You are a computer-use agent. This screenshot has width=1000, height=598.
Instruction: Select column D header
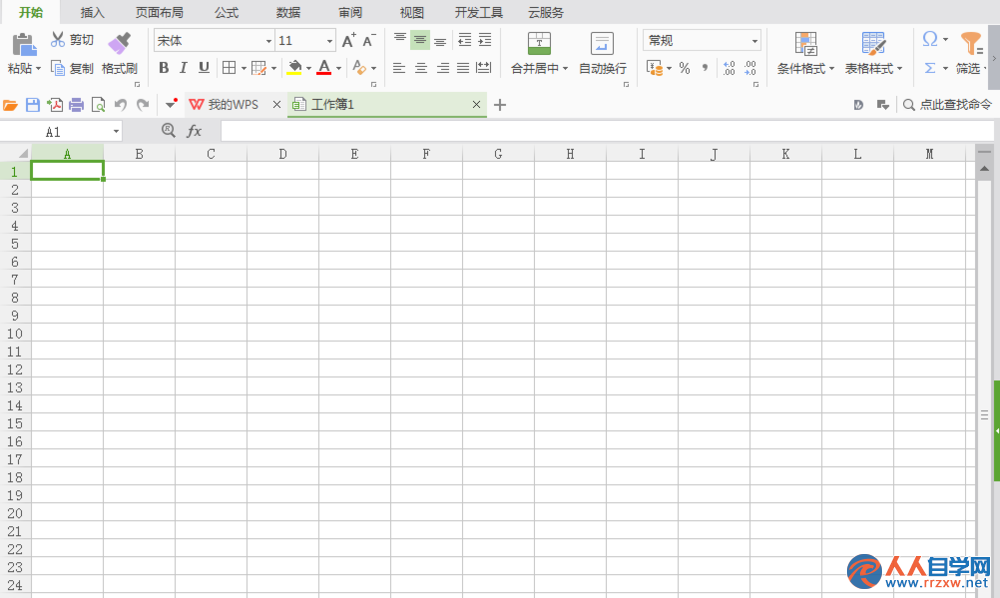pos(283,154)
